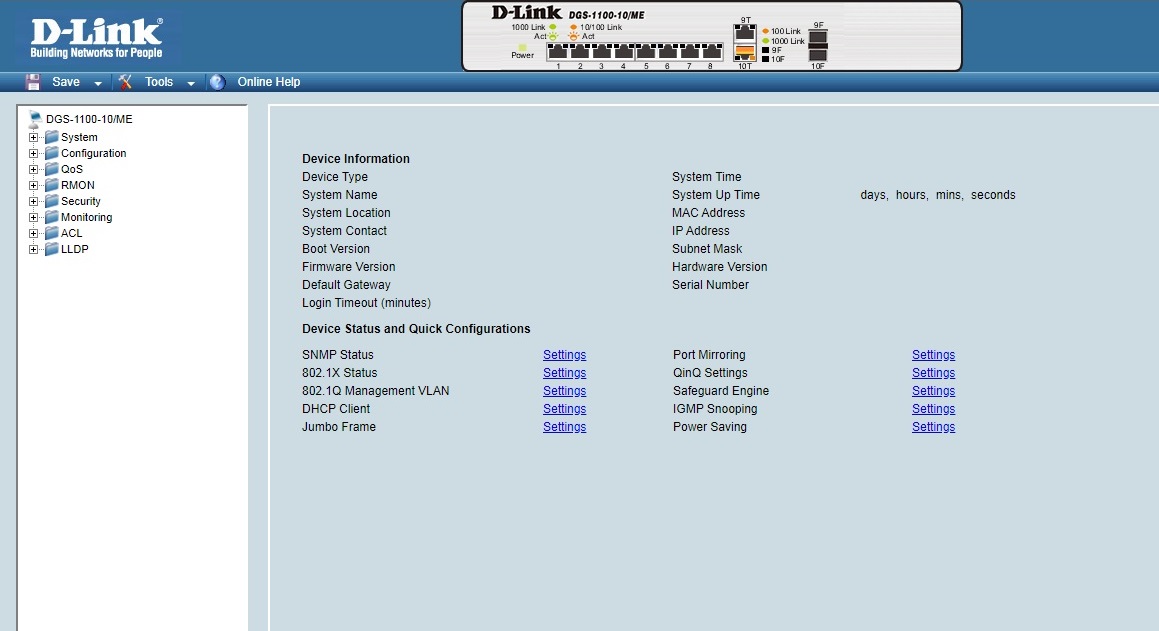The height and width of the screenshot is (631, 1159).
Task: Click port 1 on the switch panel
Action: click(558, 52)
